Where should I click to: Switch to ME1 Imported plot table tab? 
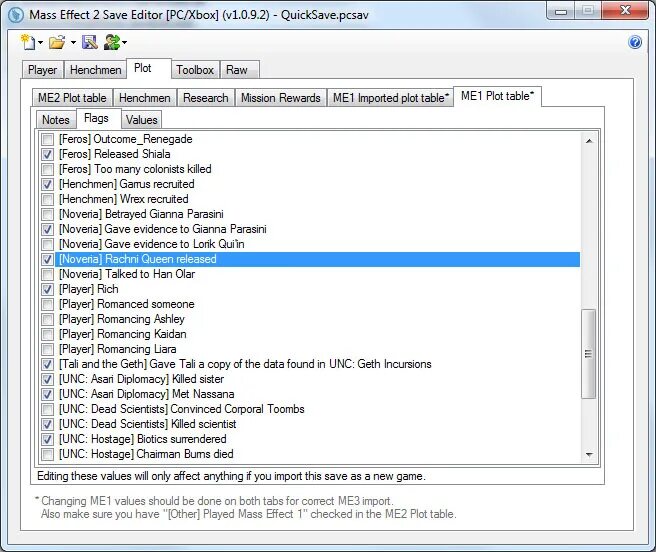[x=391, y=98]
